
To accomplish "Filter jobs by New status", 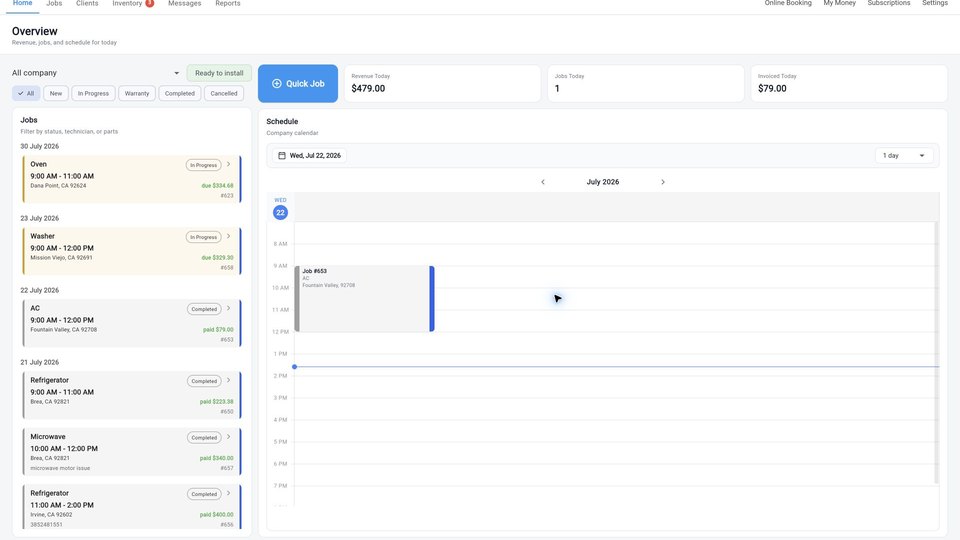I will tap(56, 94).
